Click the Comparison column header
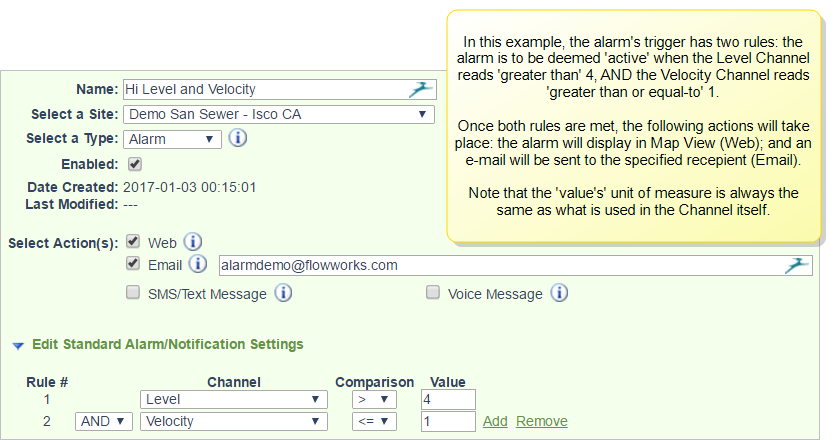 (374, 382)
